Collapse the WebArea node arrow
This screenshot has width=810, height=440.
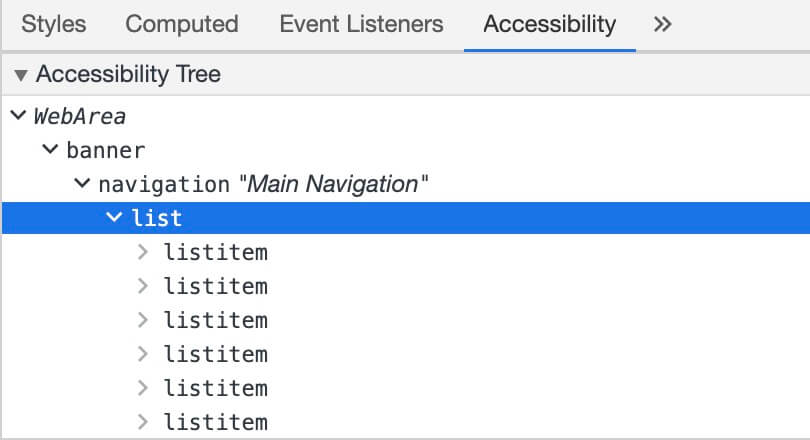[x=18, y=116]
